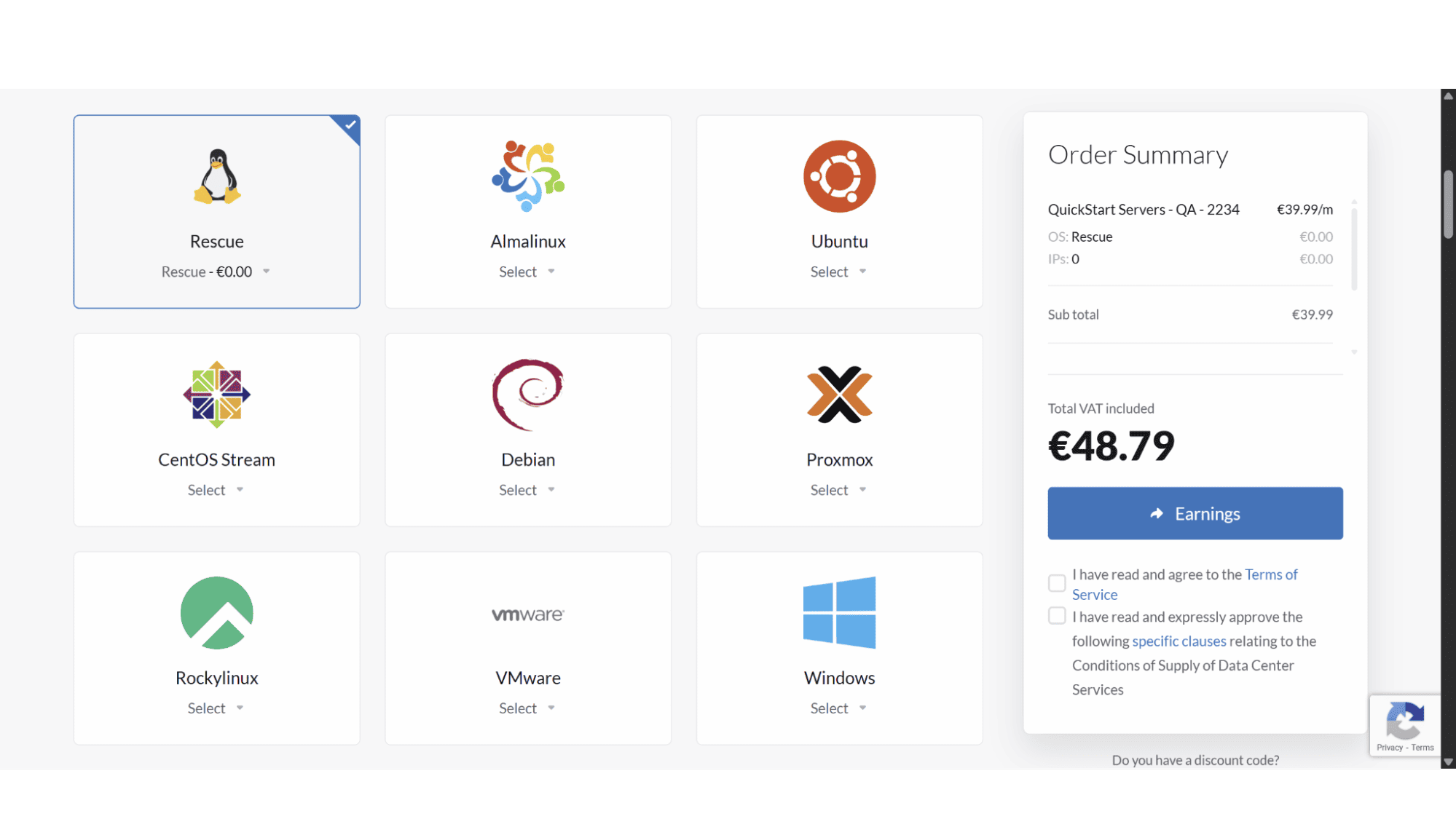Image resolution: width=1456 pixels, height=819 pixels.
Task: Click the Rockylinux green logo
Action: [217, 613]
